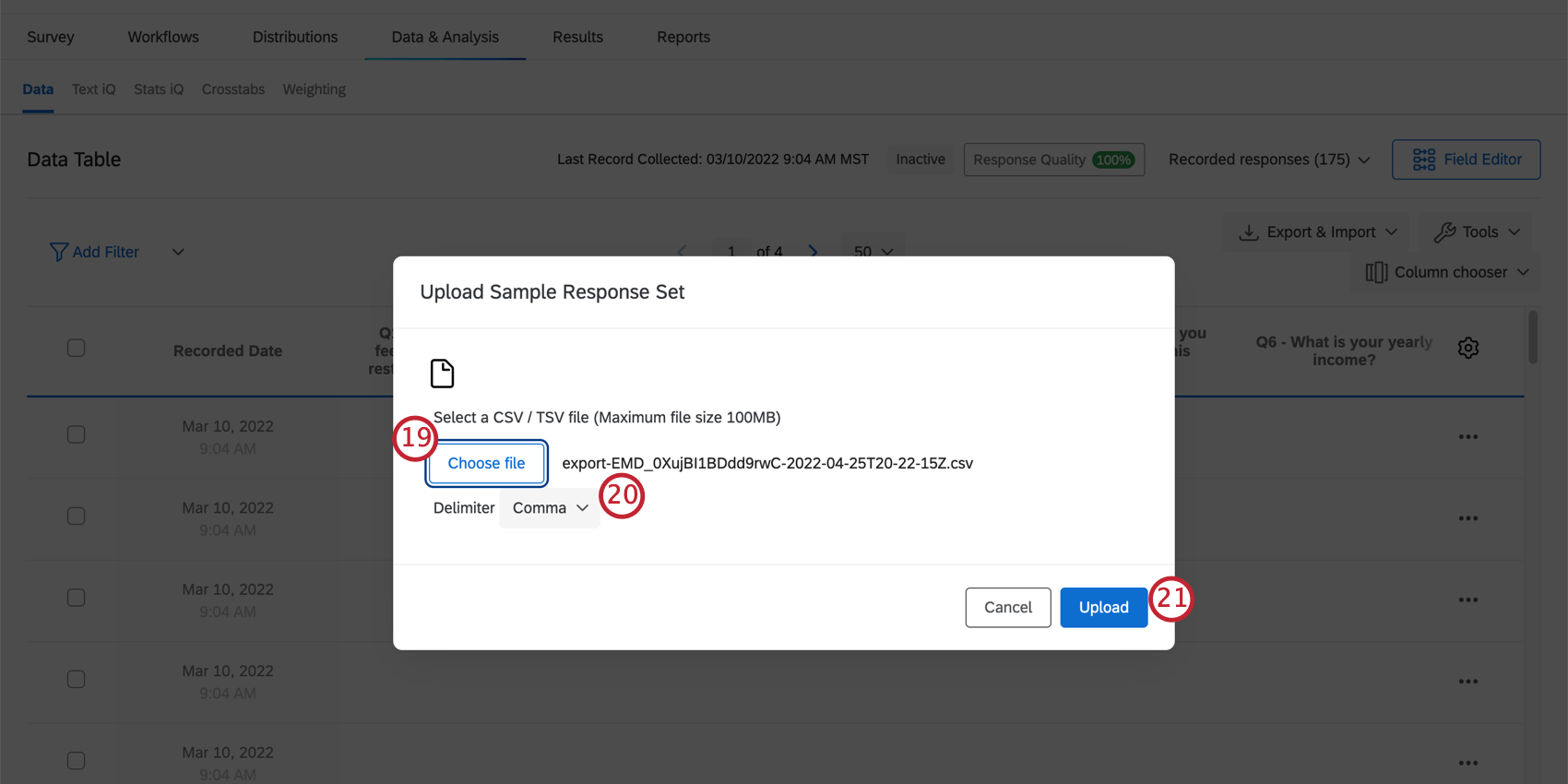Click the Add Filter funnel icon

(x=59, y=252)
